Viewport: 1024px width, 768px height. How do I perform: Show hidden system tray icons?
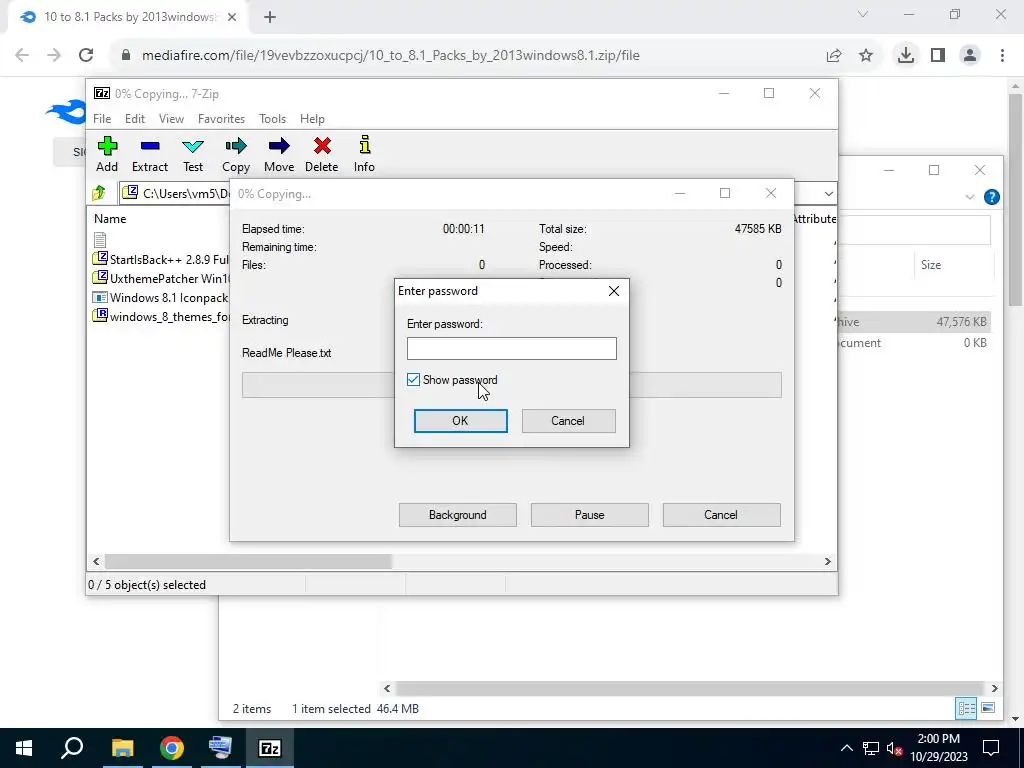coord(846,748)
